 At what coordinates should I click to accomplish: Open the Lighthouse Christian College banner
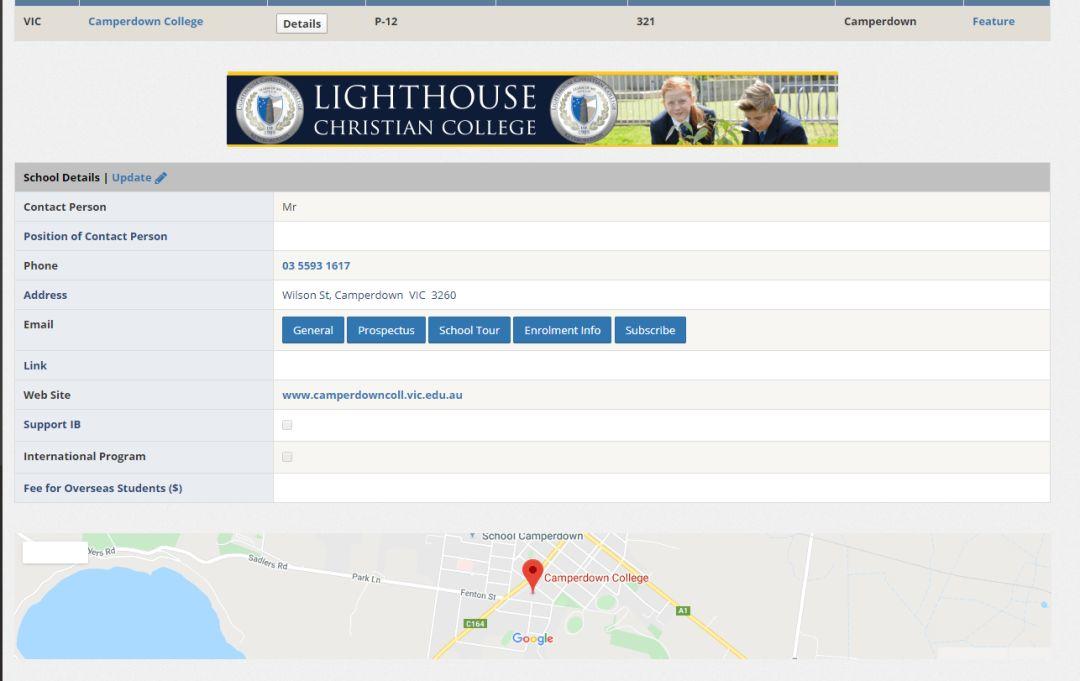click(532, 109)
